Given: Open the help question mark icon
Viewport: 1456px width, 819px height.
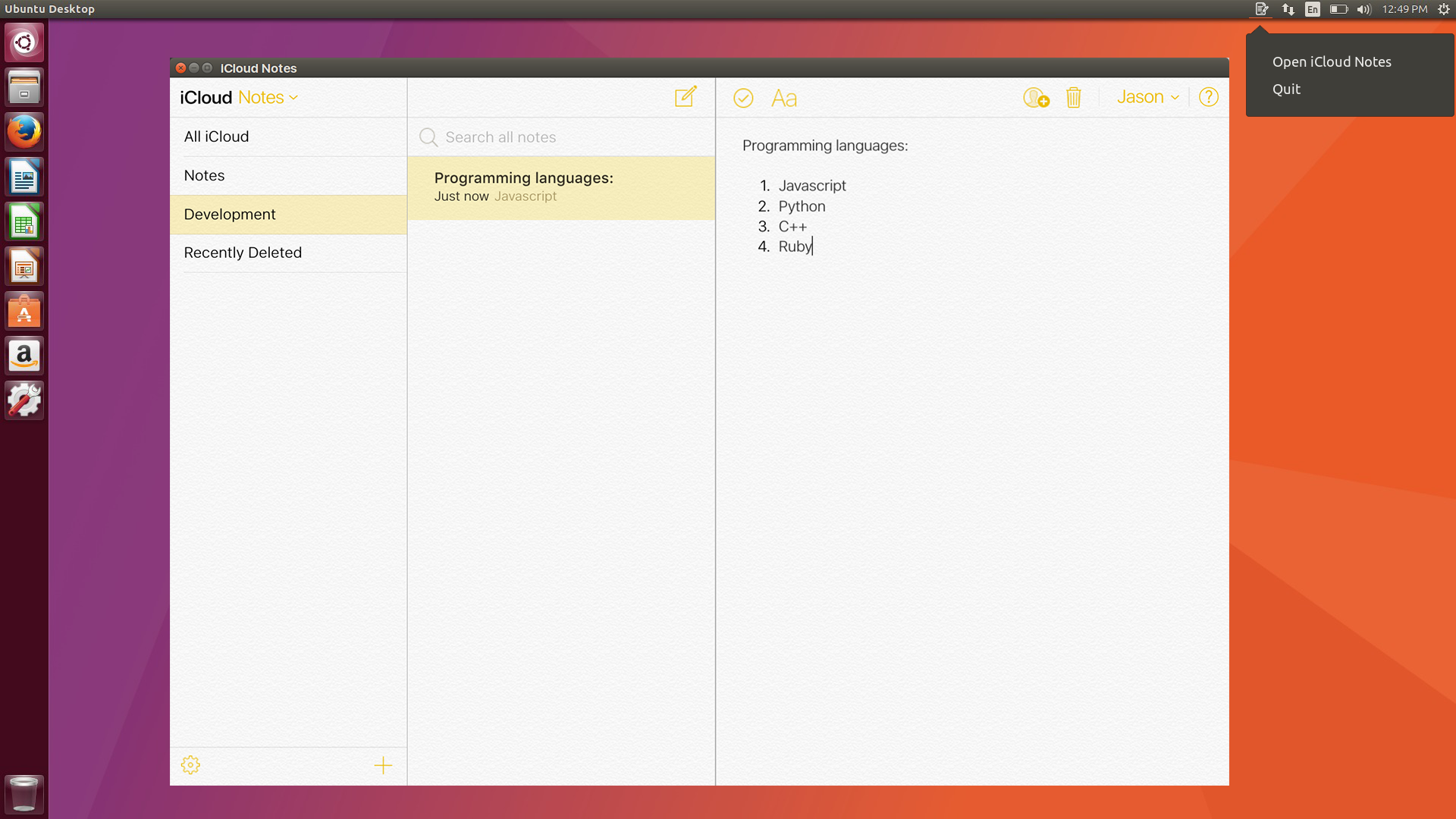Looking at the screenshot, I should [x=1209, y=97].
